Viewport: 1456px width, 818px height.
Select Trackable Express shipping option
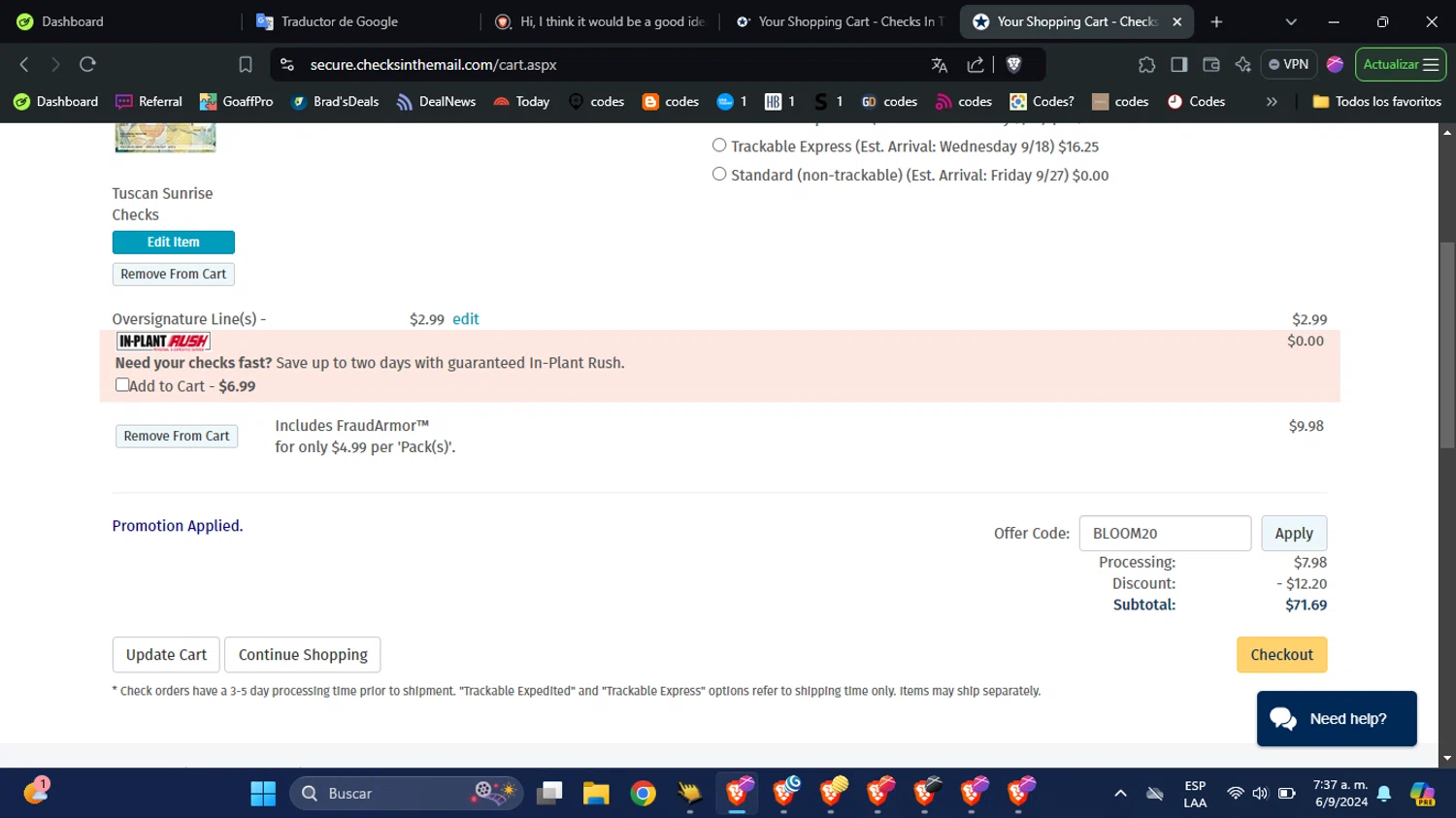click(x=719, y=146)
